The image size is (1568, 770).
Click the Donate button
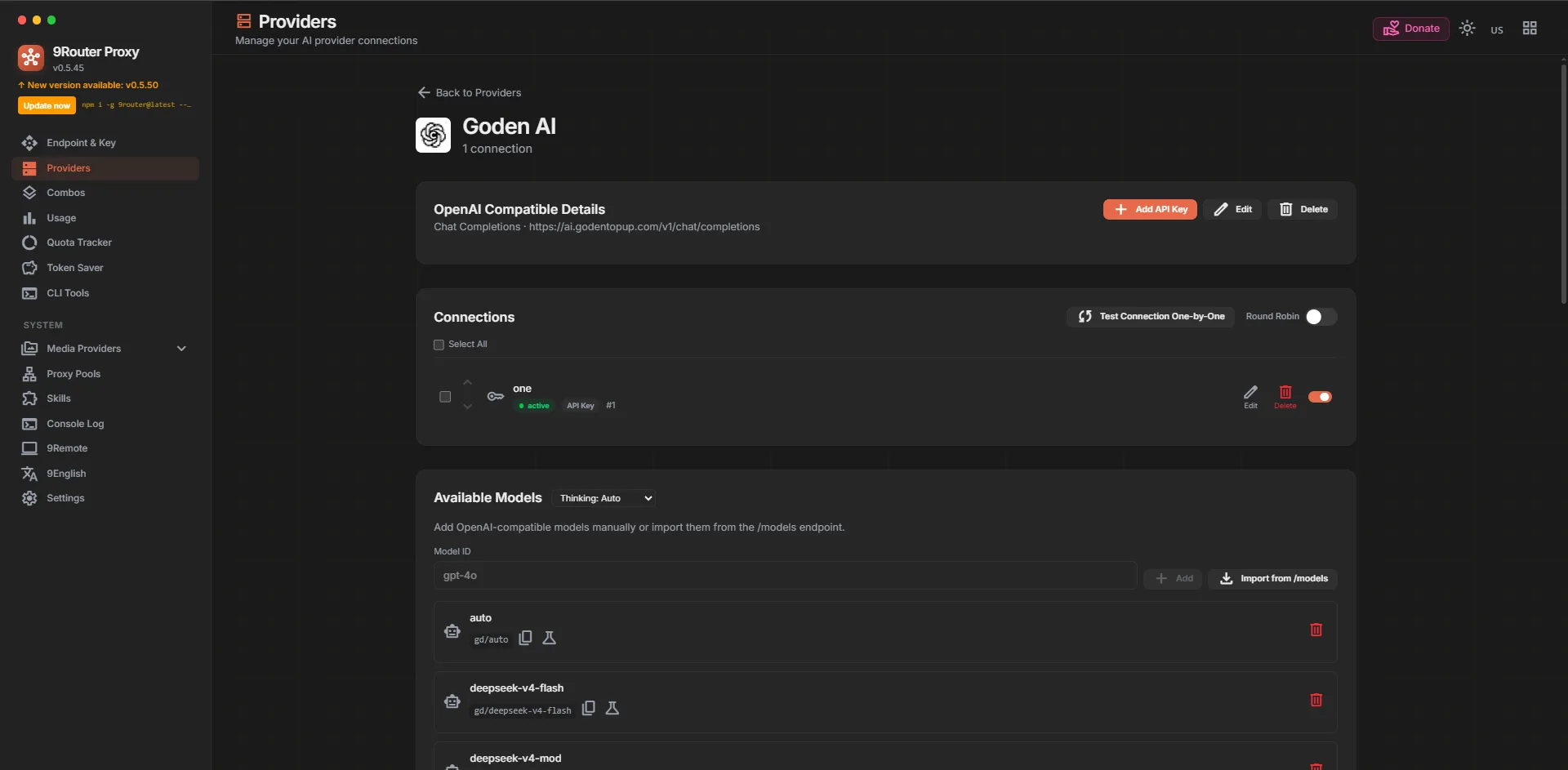click(1410, 29)
